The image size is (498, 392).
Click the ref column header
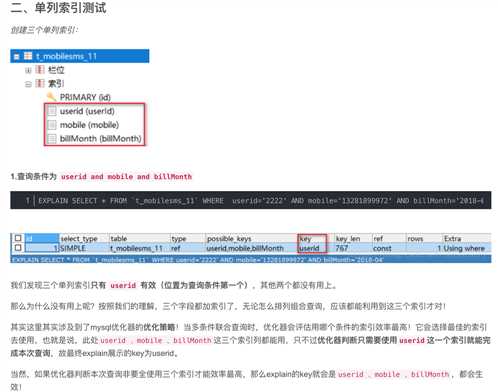click(x=389, y=238)
